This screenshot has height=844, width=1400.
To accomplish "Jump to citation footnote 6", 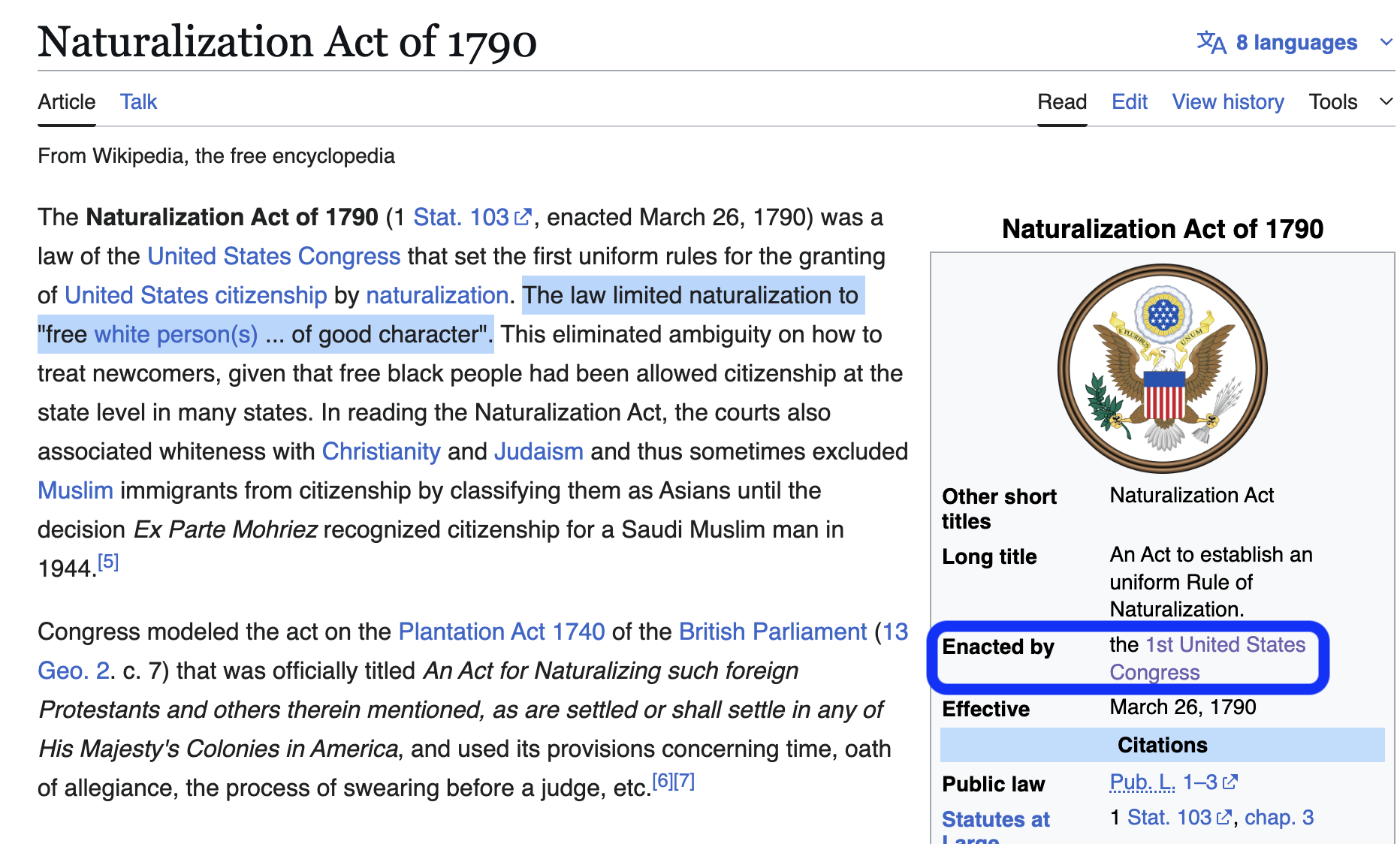I will point(662,781).
